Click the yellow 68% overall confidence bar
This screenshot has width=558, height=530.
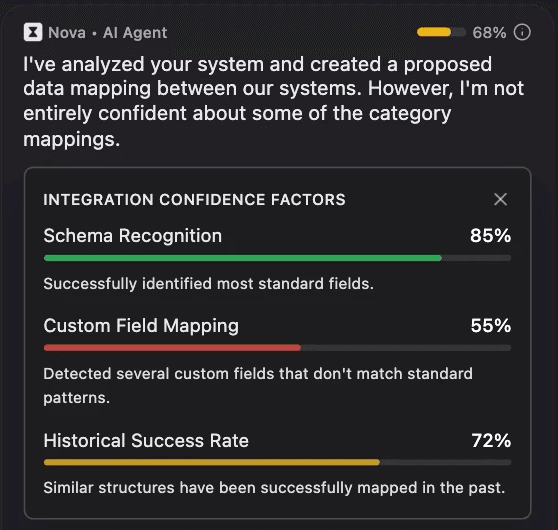[x=441, y=32]
